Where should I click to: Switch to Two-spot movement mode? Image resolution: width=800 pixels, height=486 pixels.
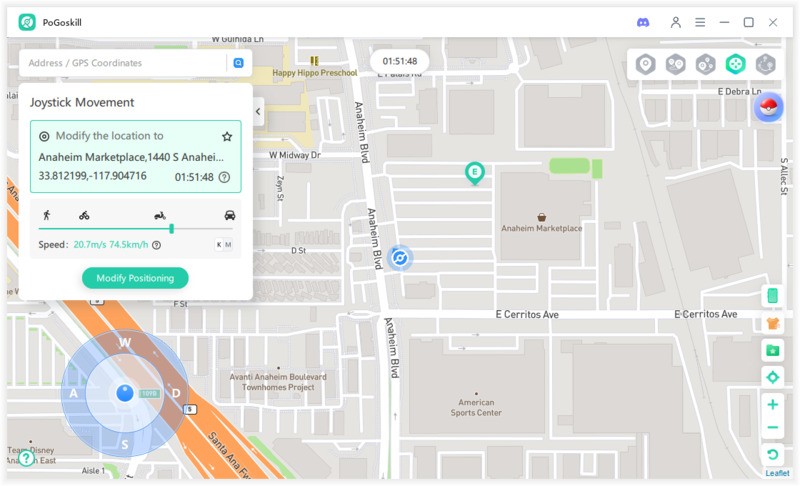(x=676, y=64)
